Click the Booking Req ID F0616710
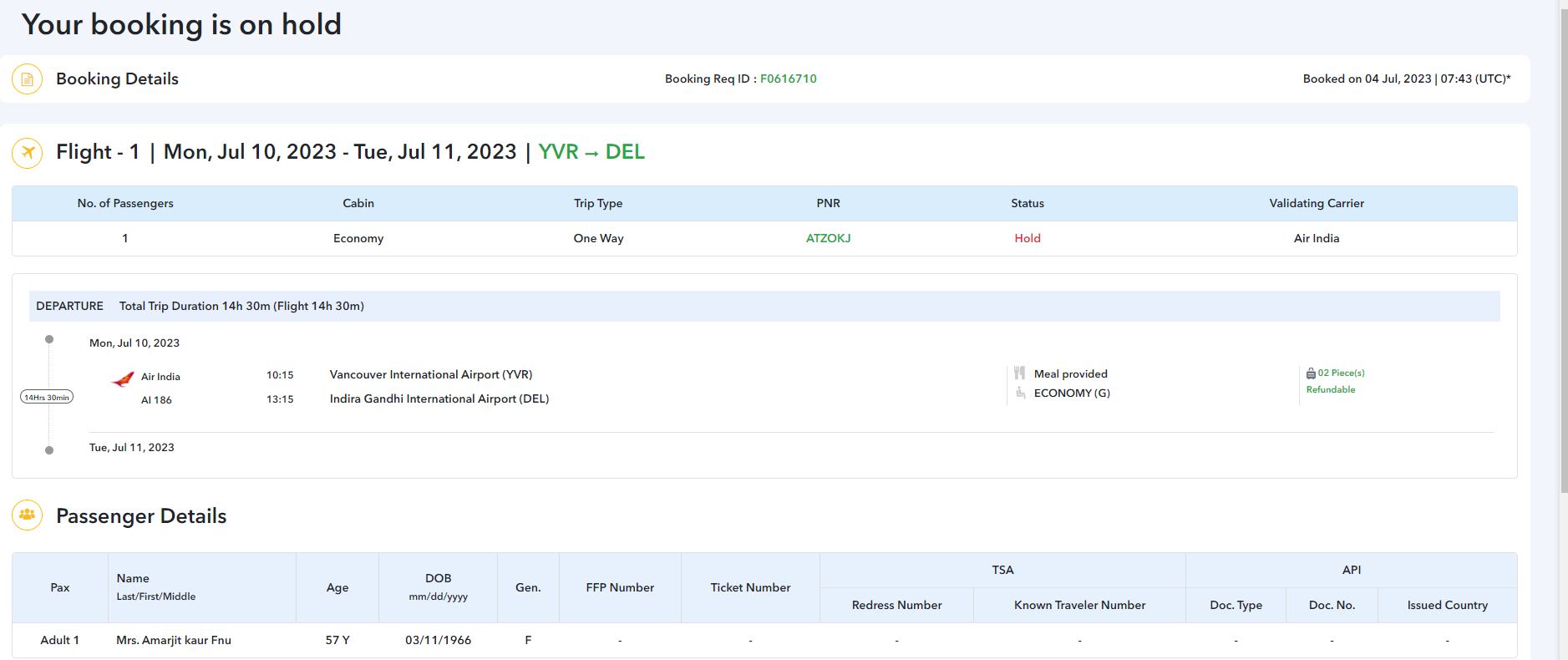Viewport: 1568px width, 660px height. pos(788,79)
